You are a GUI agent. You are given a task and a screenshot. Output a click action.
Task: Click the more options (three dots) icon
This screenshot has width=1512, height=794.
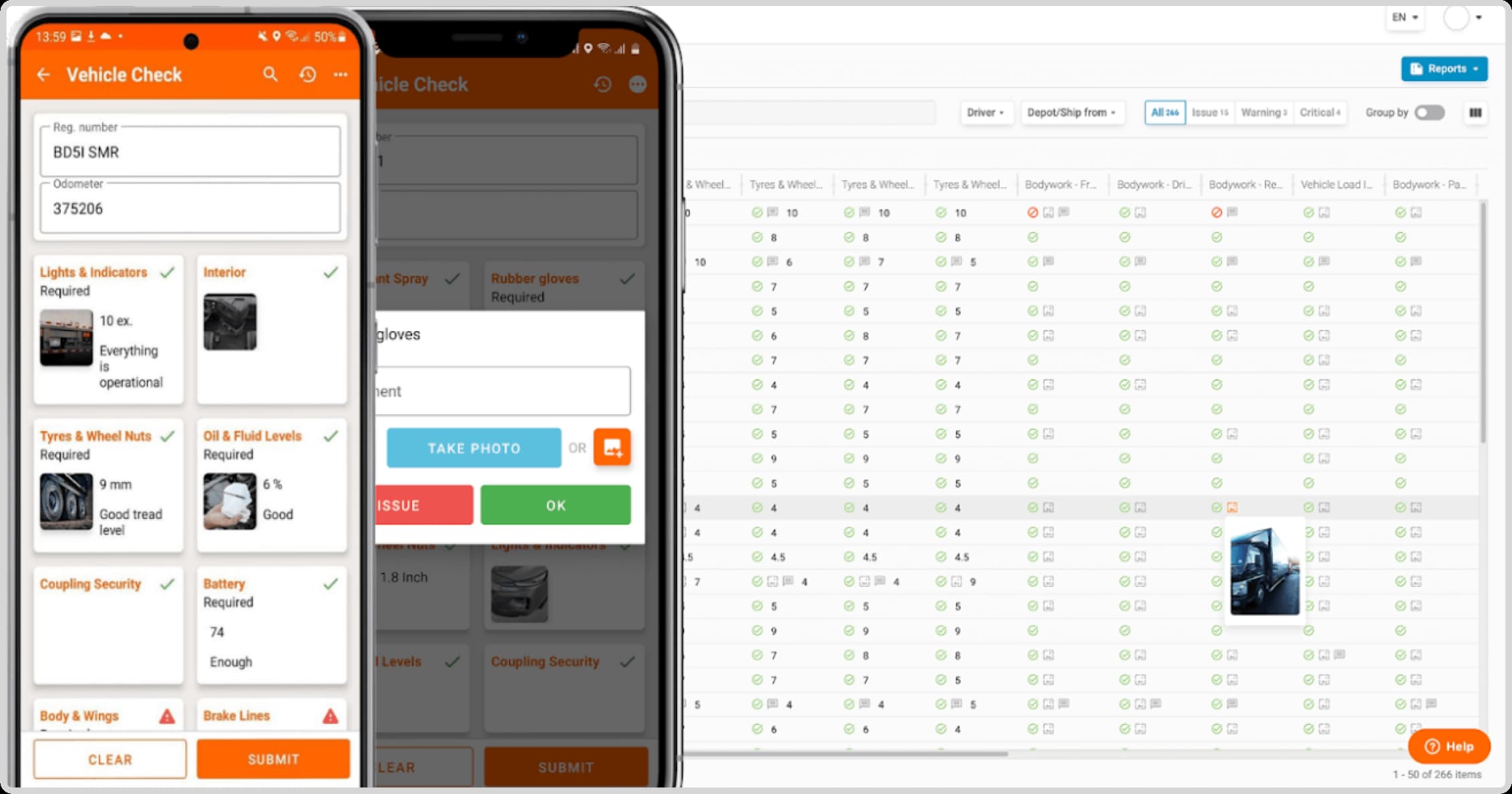(x=341, y=75)
